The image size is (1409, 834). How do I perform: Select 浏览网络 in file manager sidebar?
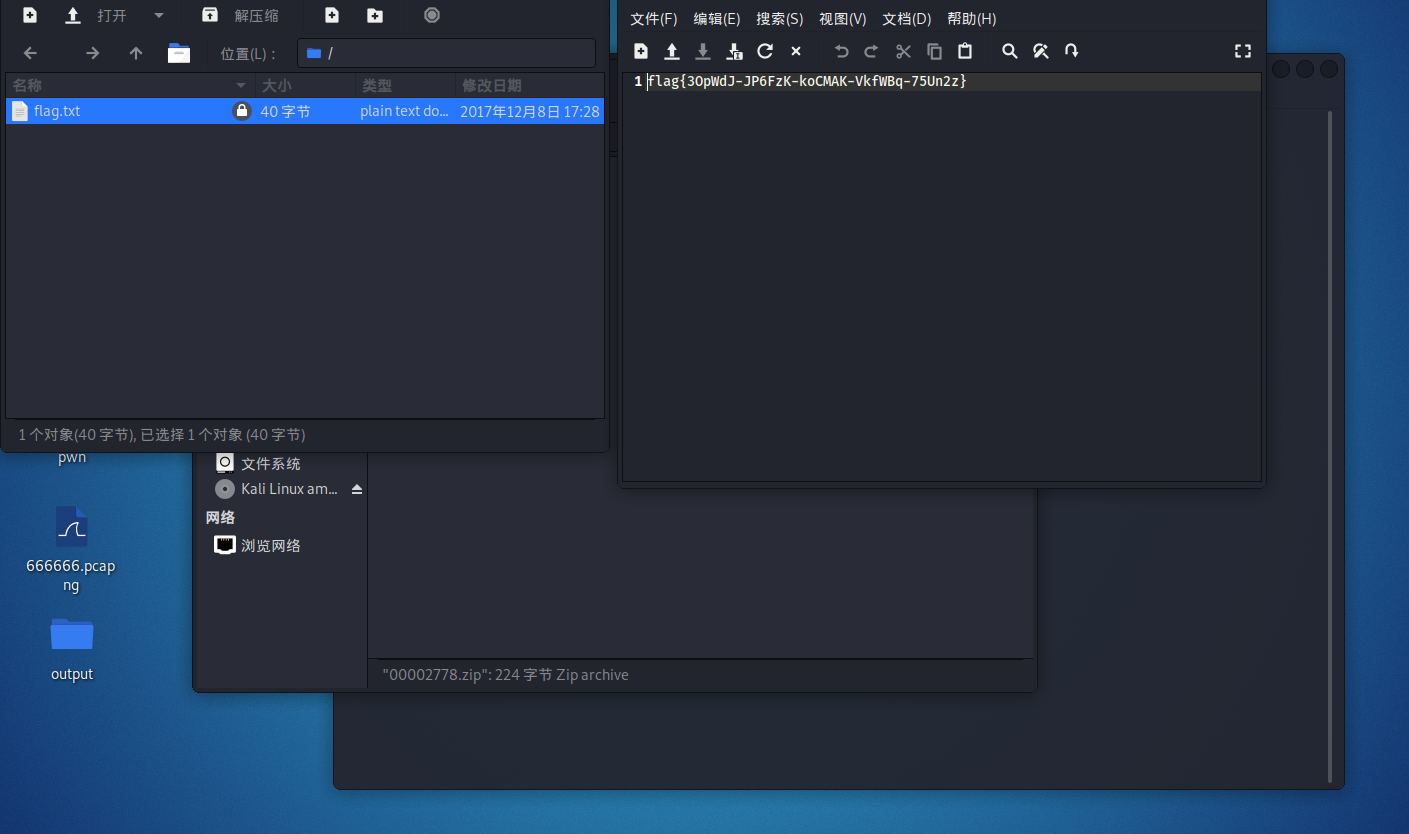(x=257, y=545)
